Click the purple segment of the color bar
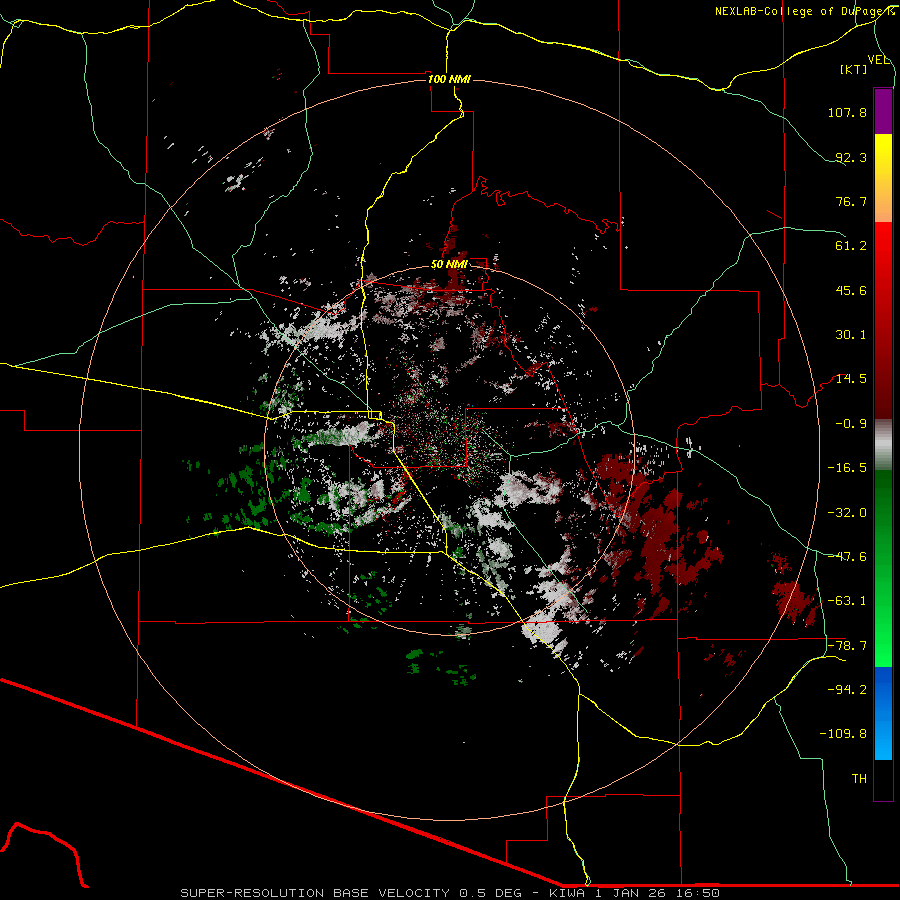This screenshot has height=900, width=900. pos(883,111)
